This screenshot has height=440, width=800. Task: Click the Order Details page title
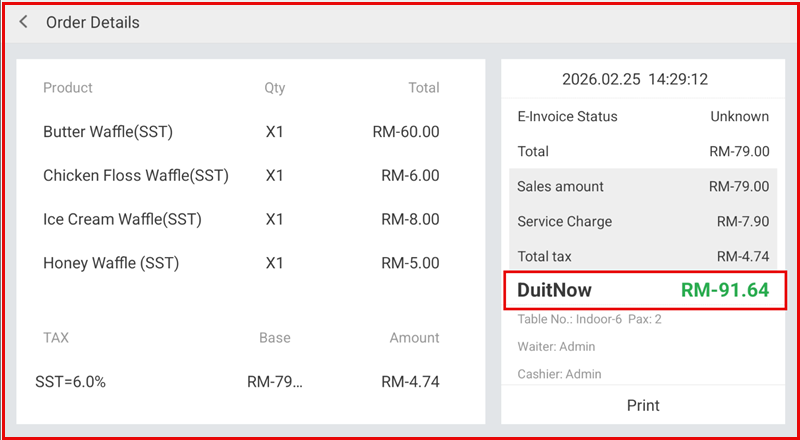93,22
